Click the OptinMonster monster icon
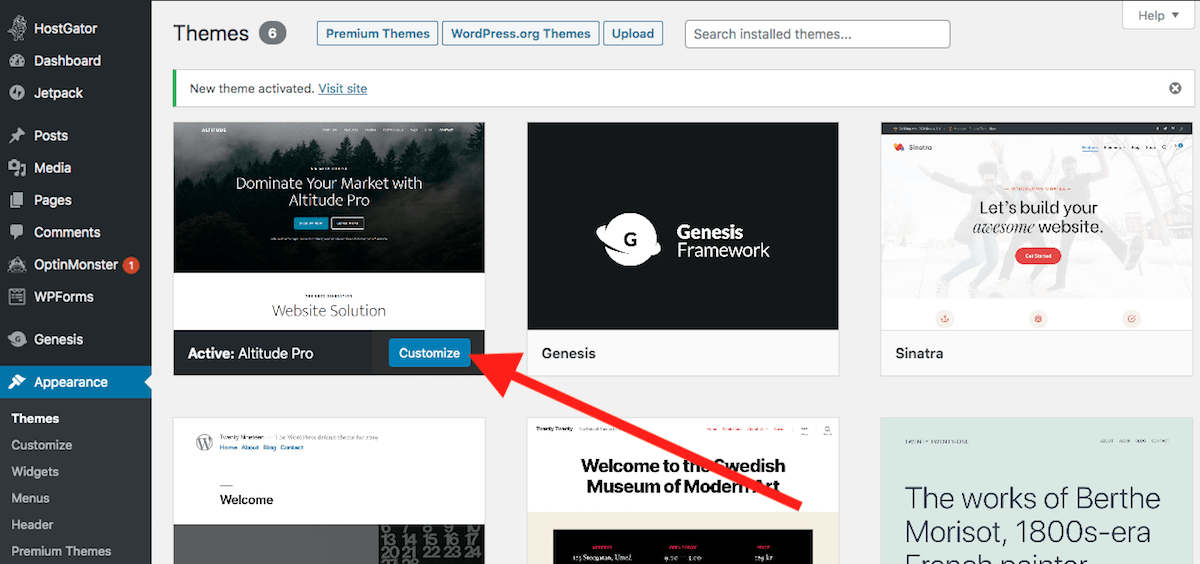 tap(16, 265)
